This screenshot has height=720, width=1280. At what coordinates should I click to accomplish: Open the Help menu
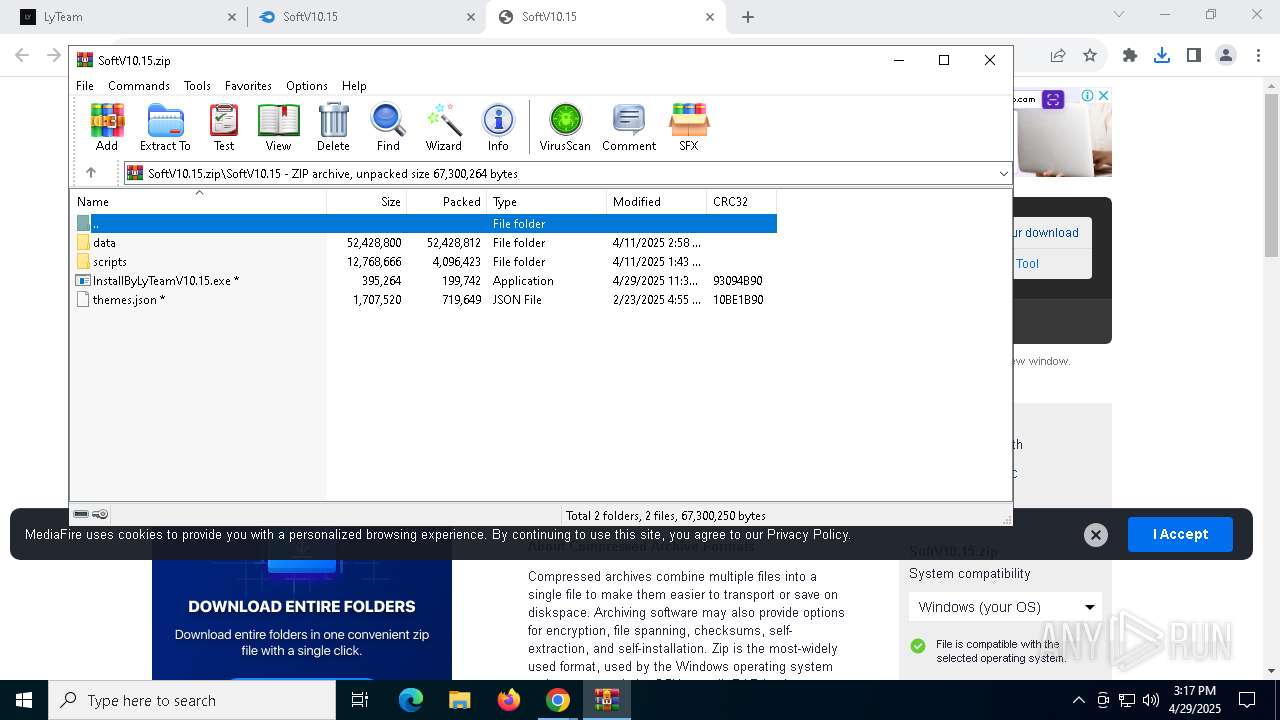coord(354,86)
